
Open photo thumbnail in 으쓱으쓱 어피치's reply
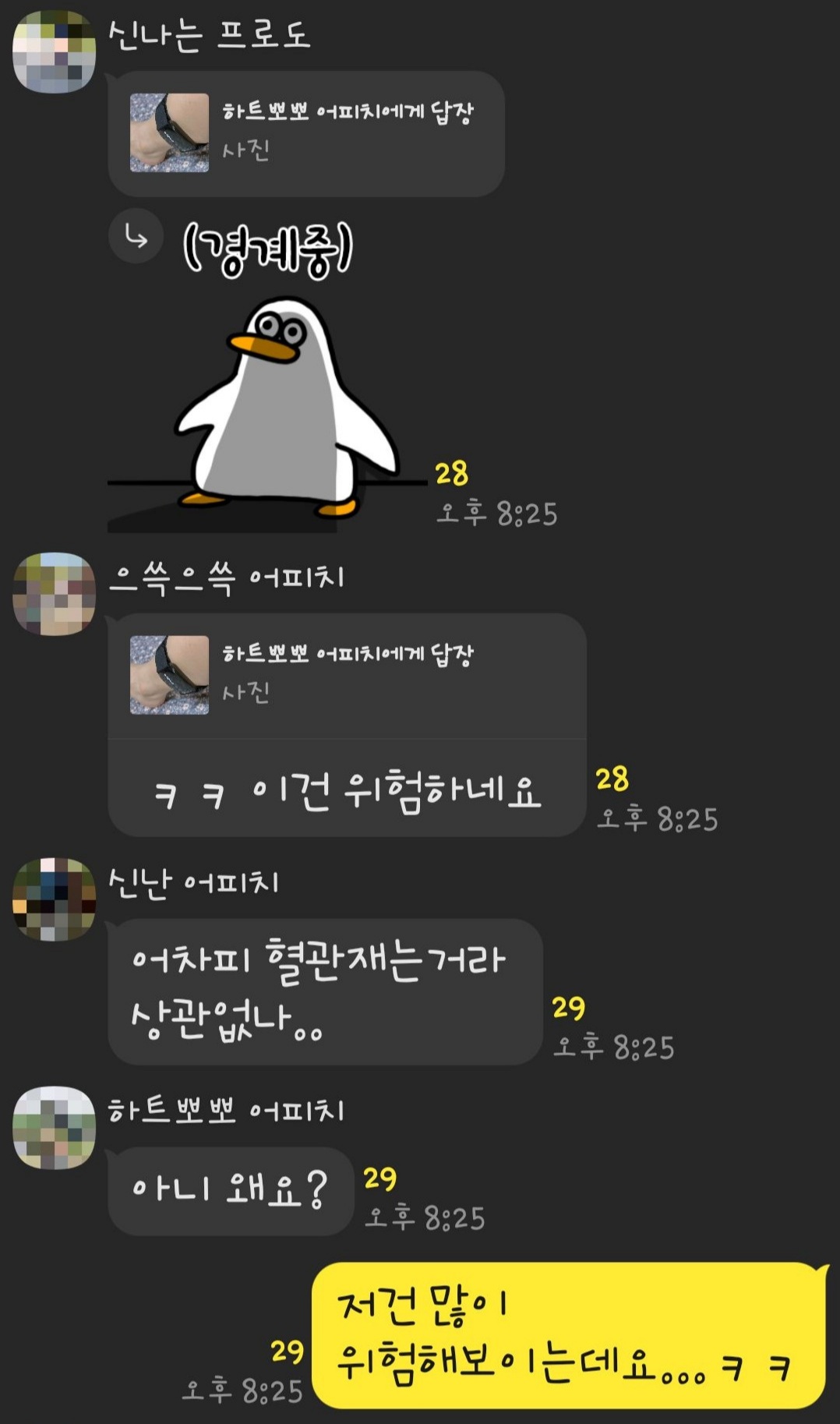pyautogui.click(x=169, y=675)
